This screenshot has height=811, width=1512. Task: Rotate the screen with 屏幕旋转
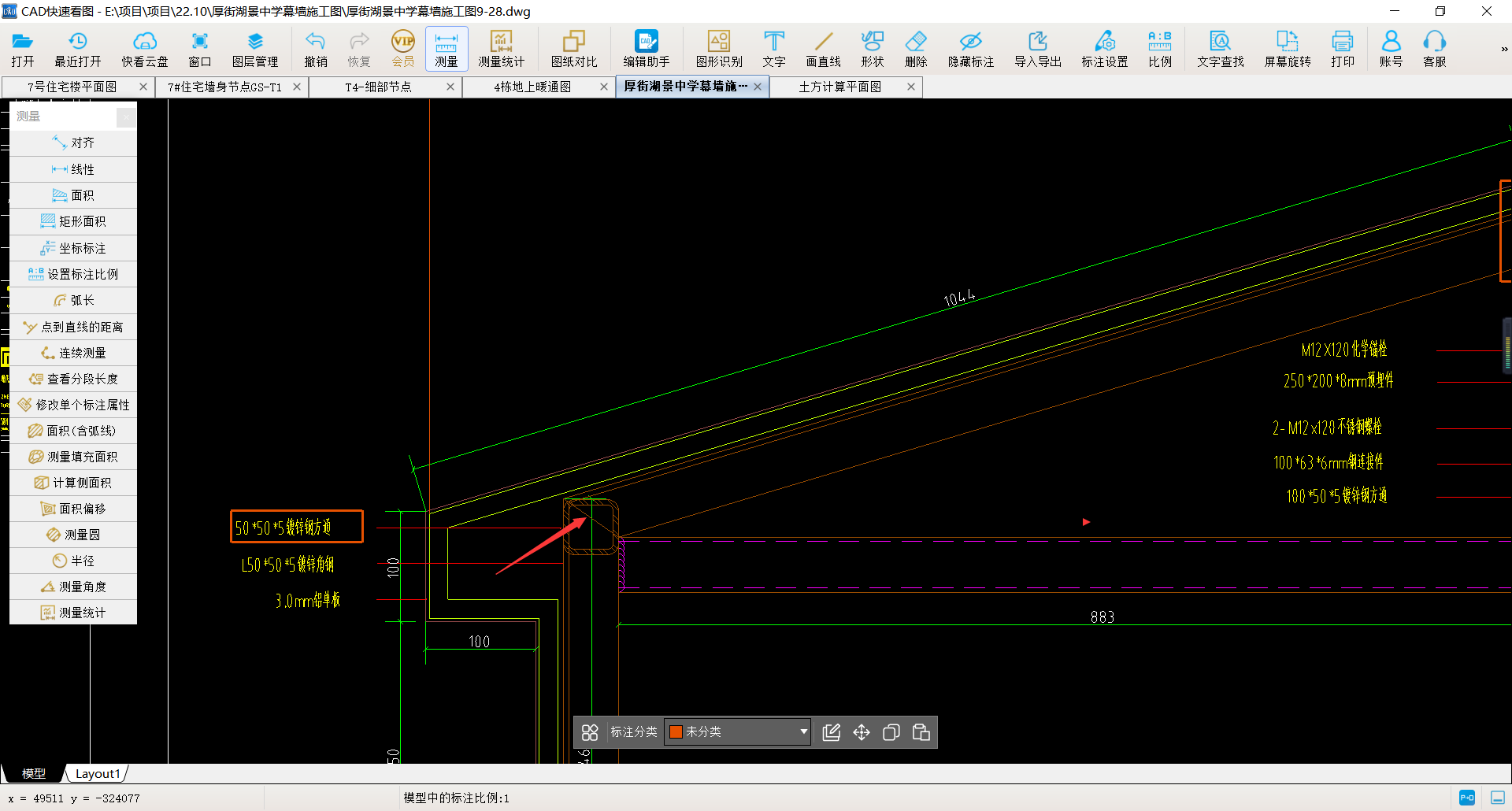(x=1287, y=49)
